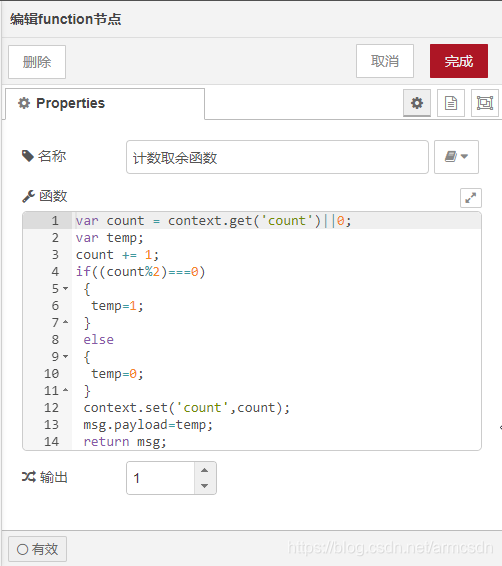Open library book dropdown next to name
Image resolution: width=502 pixels, height=566 pixels.
pyautogui.click(x=456, y=157)
